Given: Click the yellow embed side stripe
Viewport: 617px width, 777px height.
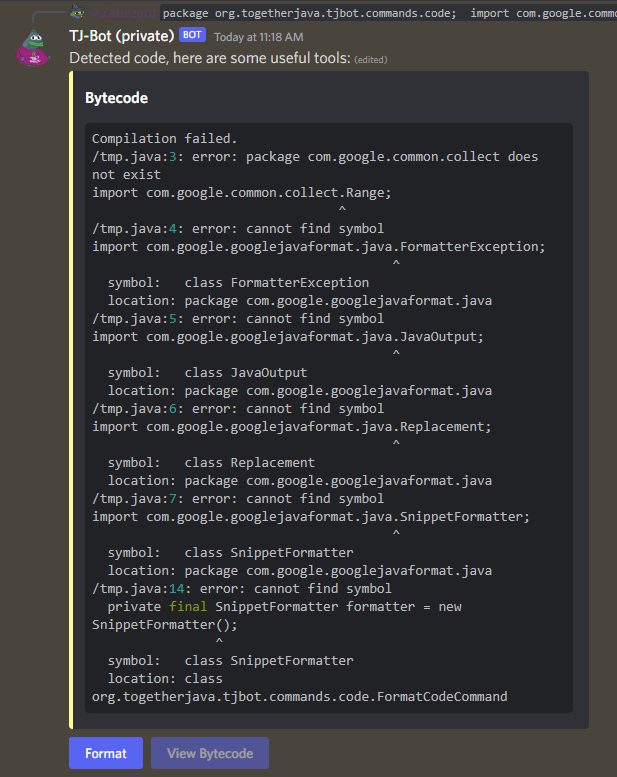Looking at the screenshot, I should pos(71,400).
